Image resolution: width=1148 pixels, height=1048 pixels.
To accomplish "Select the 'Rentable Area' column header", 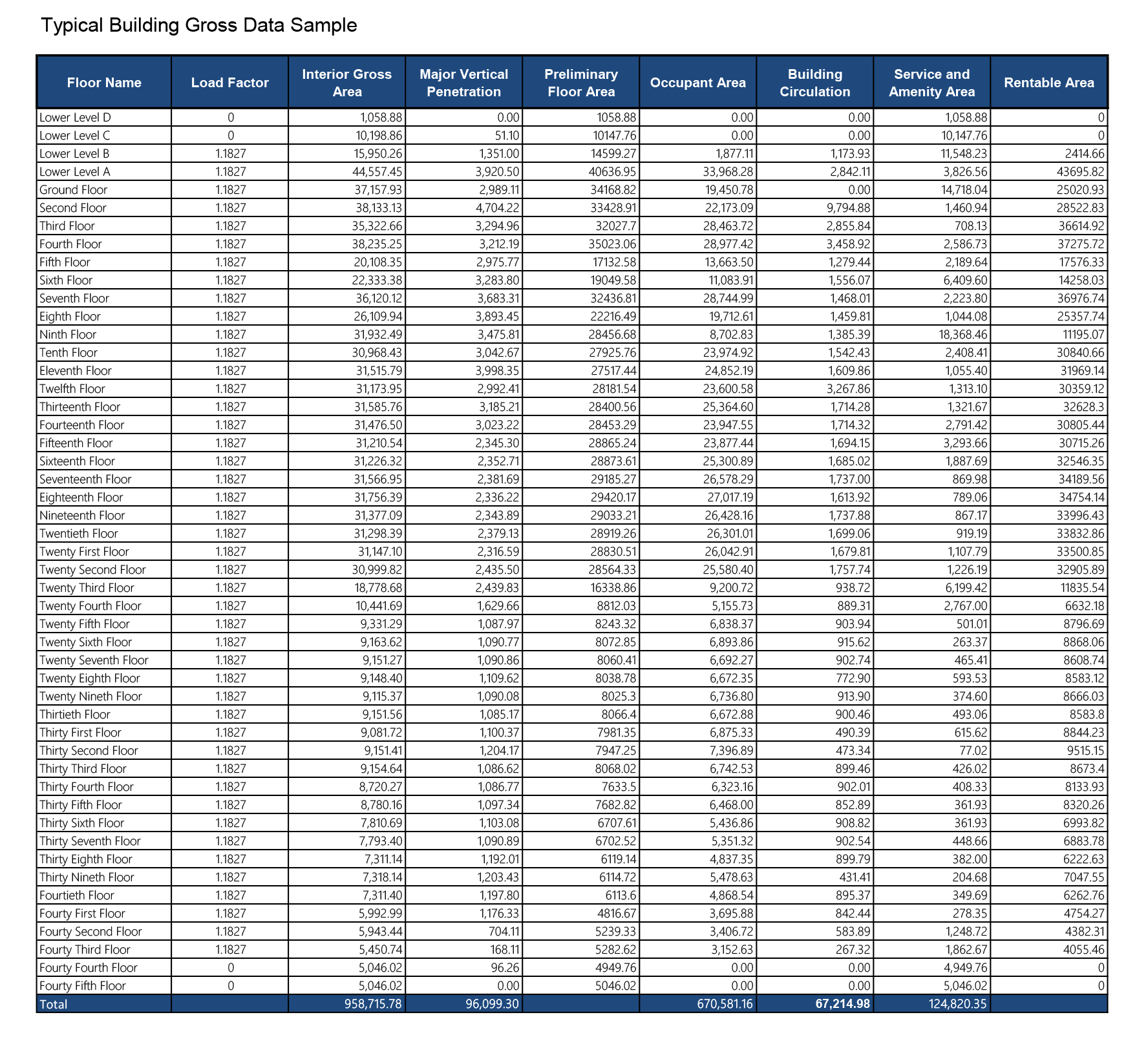I will [x=1049, y=83].
